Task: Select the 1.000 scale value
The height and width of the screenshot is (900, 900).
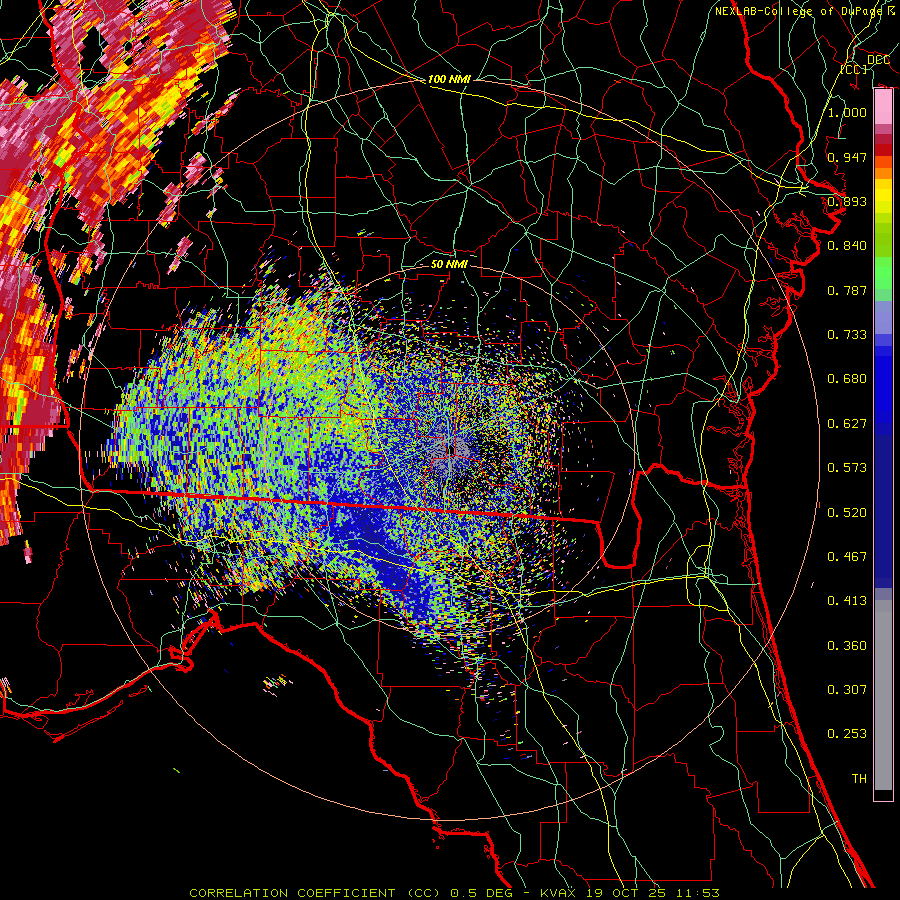Action: tap(847, 112)
